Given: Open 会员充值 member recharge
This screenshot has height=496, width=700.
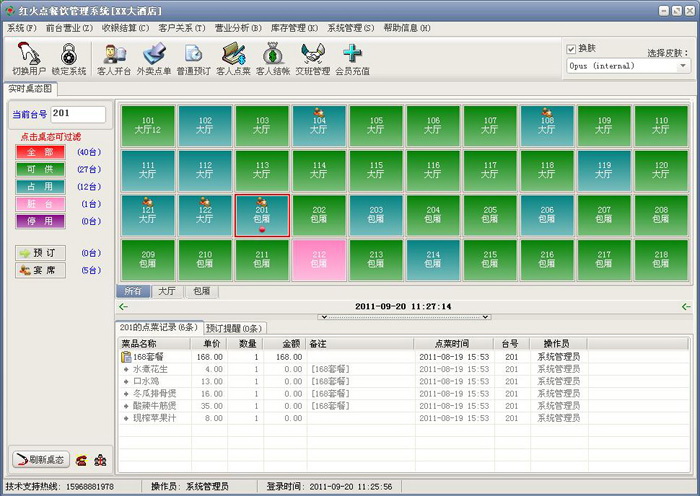Looking at the screenshot, I should [x=351, y=58].
